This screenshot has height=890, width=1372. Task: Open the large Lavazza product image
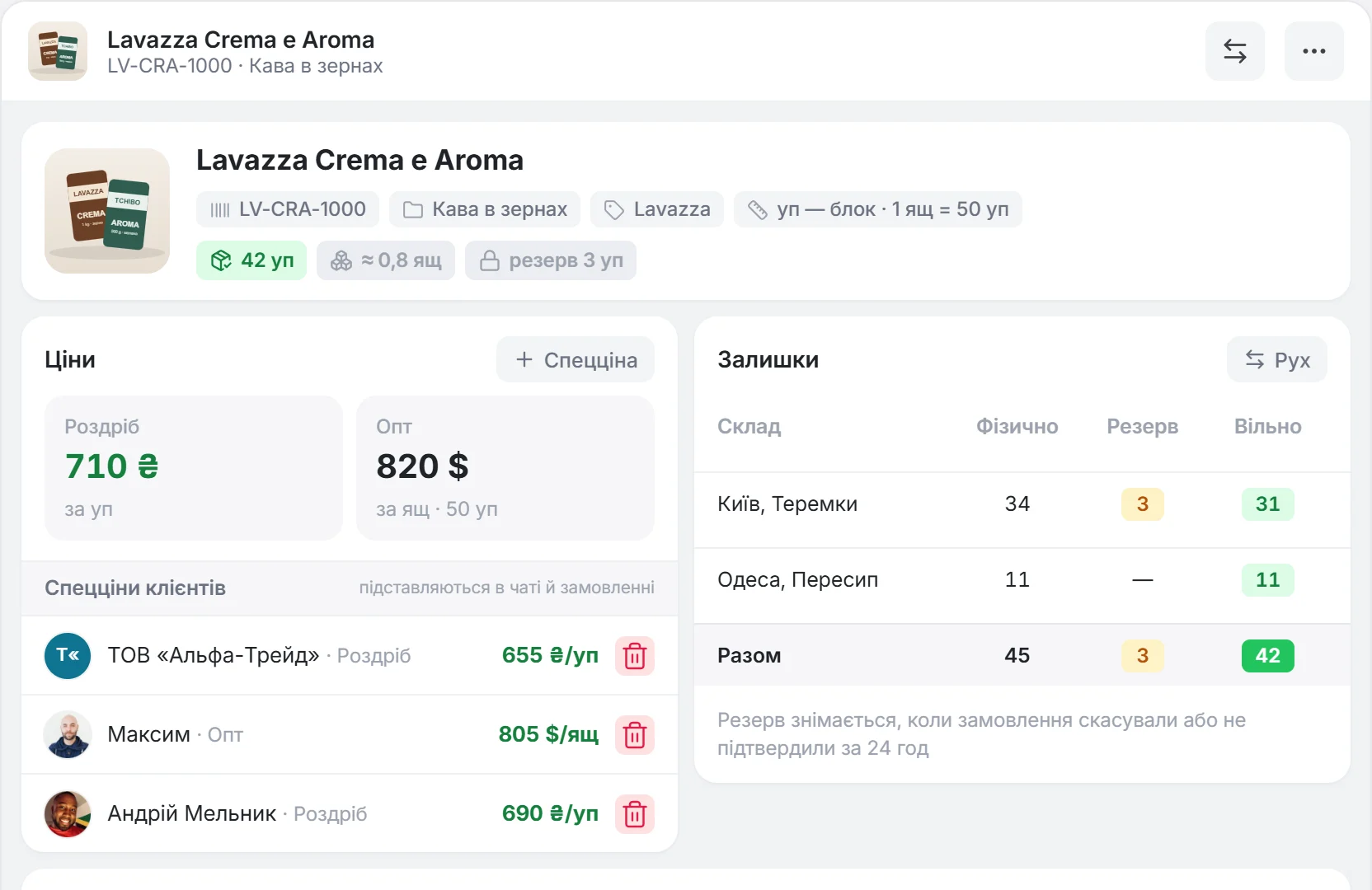tap(107, 211)
